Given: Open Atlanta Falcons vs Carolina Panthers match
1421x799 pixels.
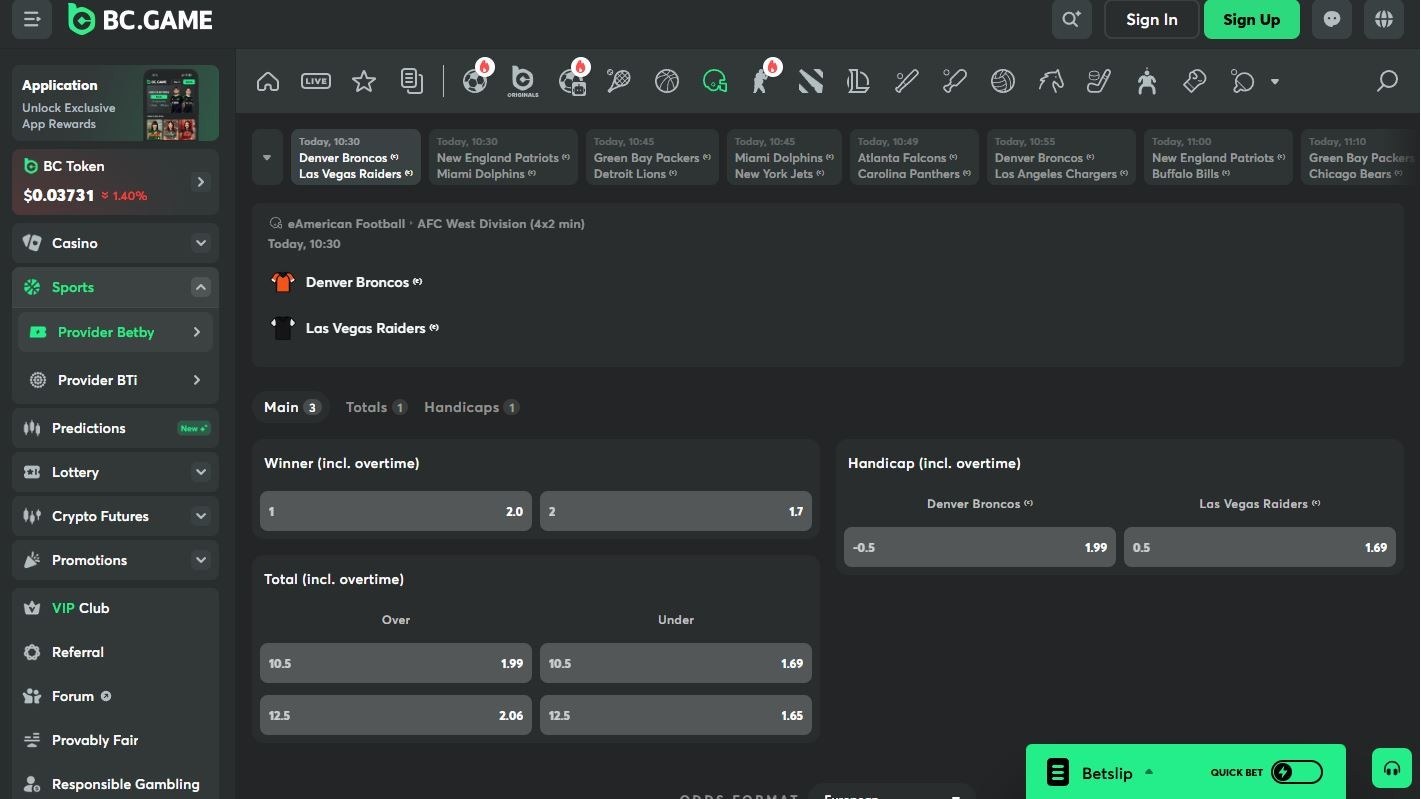Looking at the screenshot, I should pos(914,157).
